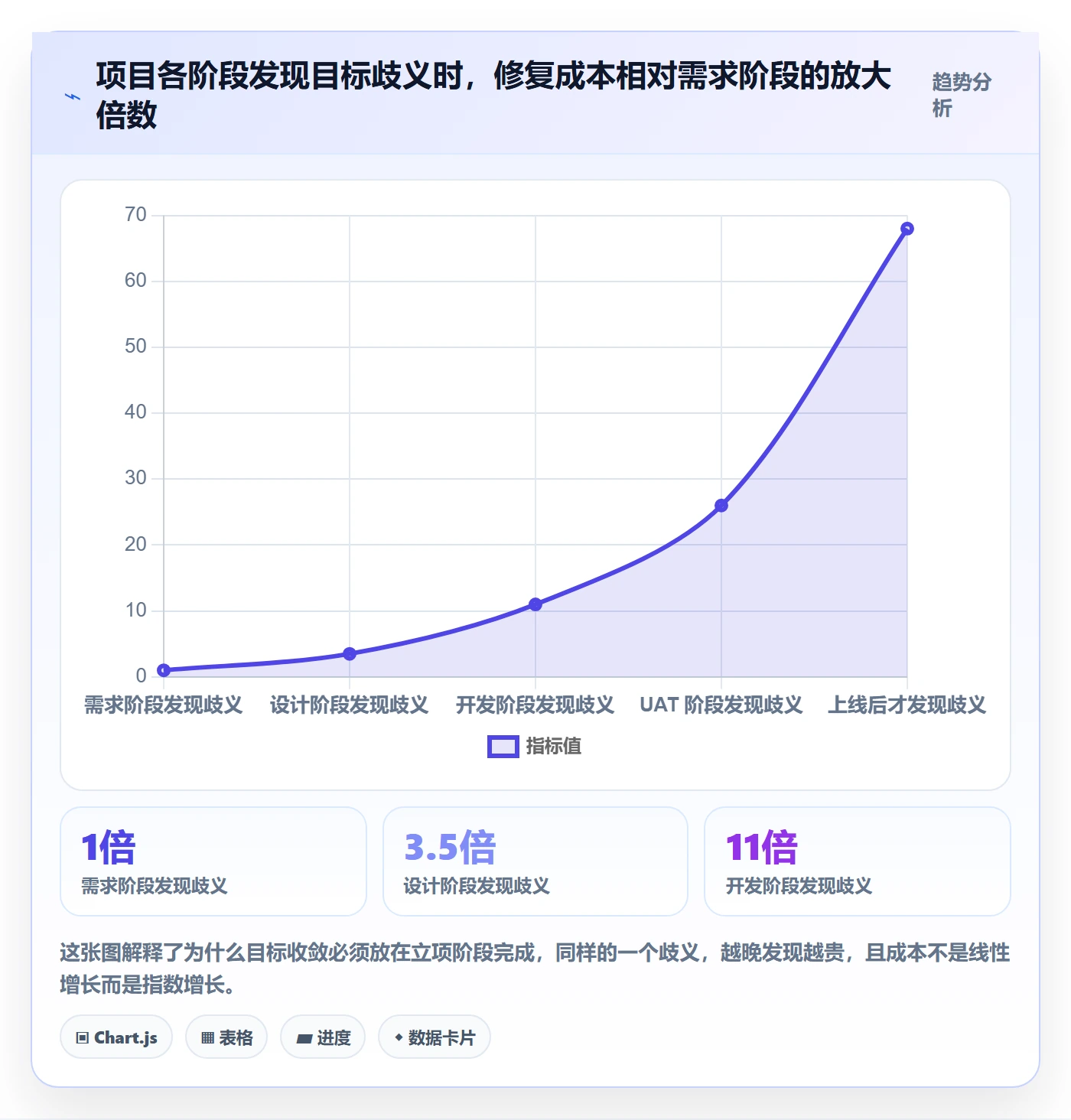Click the y-axis value 10
Viewport: 1071px width, 1120px height.
tap(135, 610)
